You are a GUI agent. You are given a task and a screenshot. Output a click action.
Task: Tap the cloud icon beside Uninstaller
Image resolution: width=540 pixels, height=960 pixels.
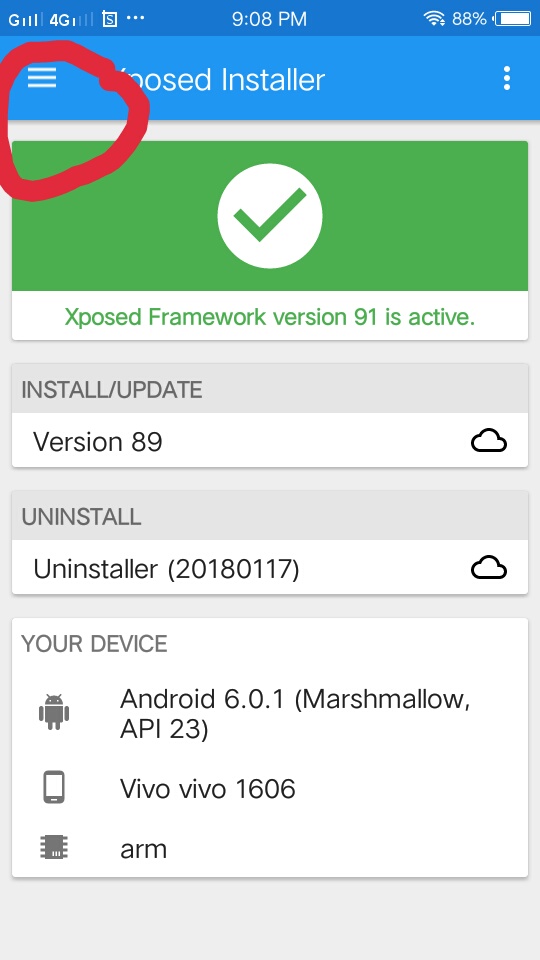[489, 568]
